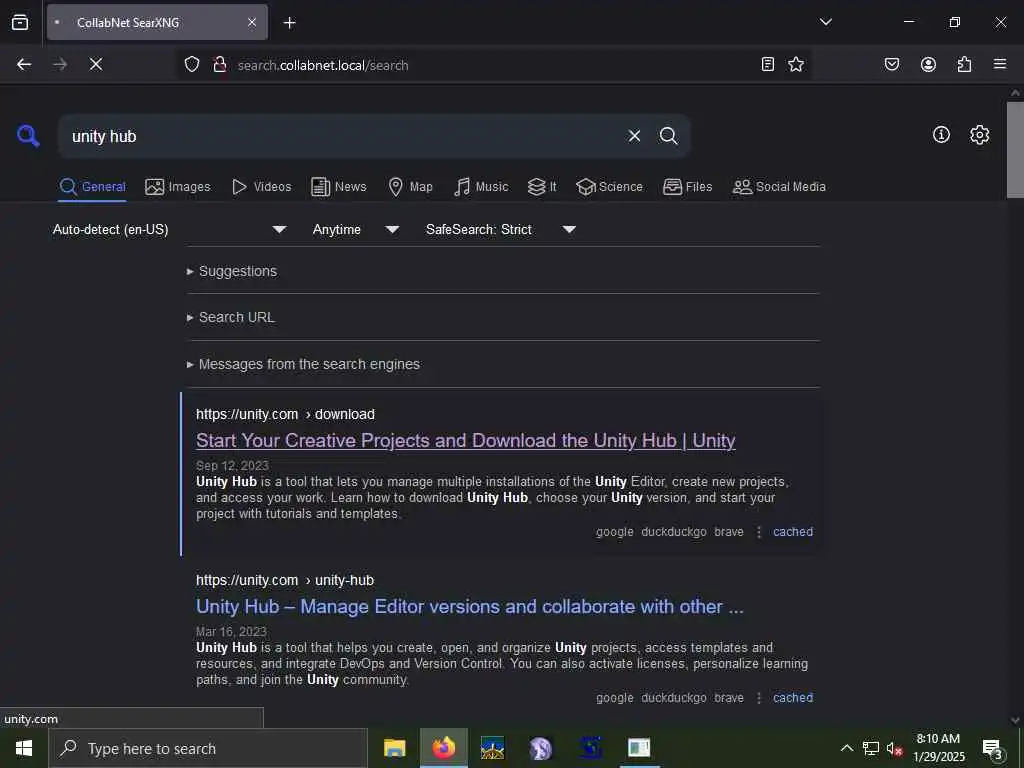Switch to Files category

[x=687, y=187]
